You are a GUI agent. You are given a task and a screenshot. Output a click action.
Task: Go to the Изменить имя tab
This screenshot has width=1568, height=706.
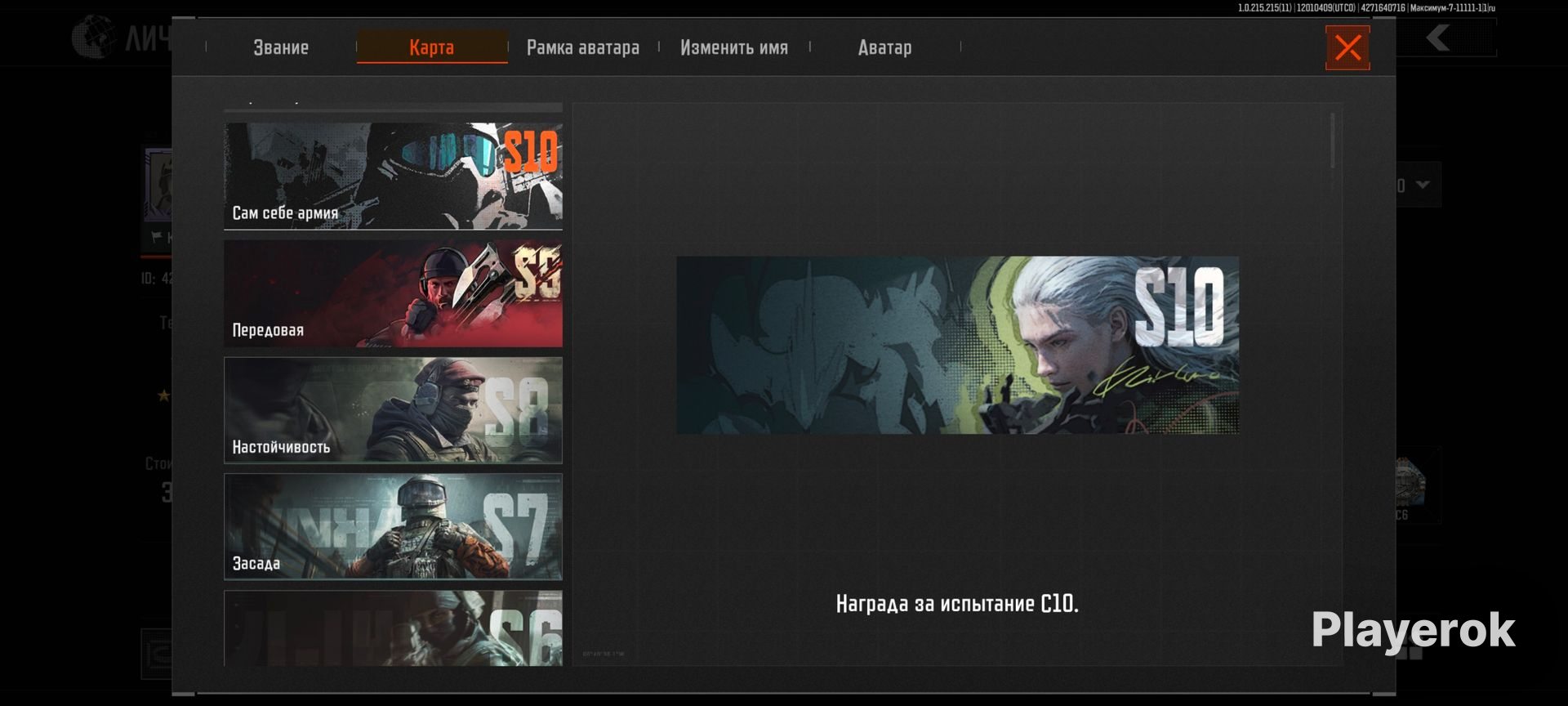pyautogui.click(x=734, y=47)
